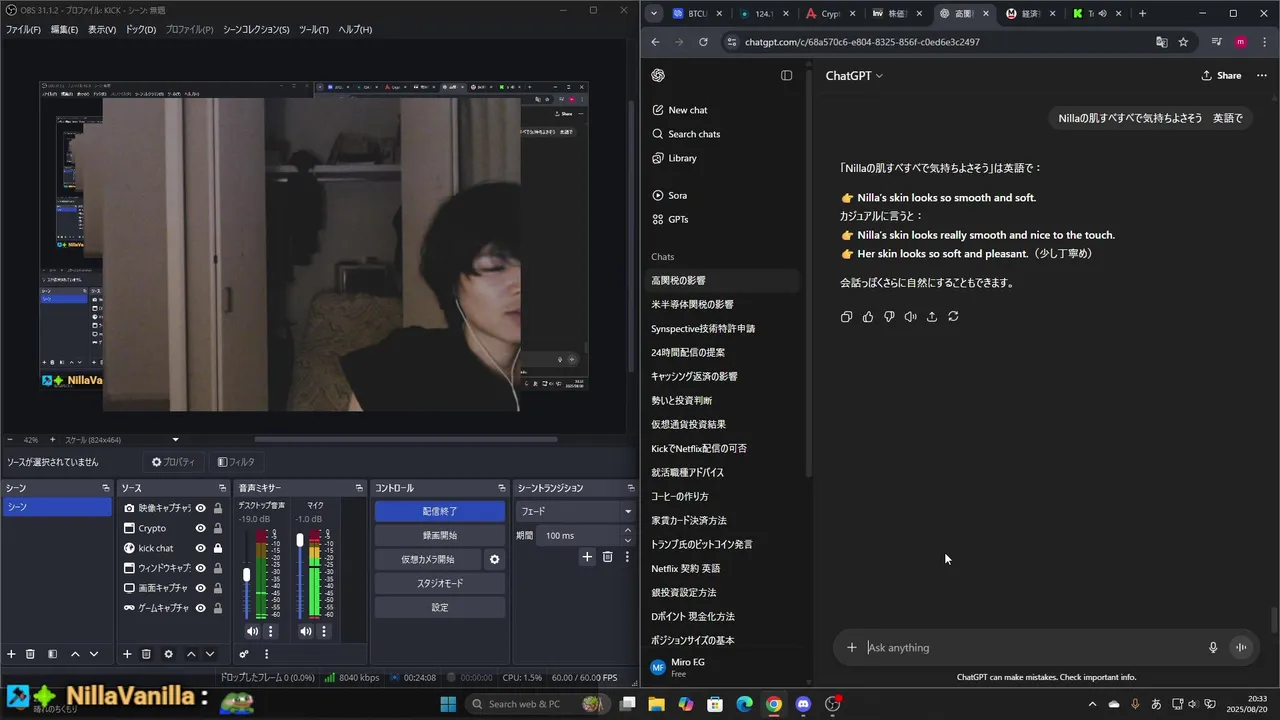Open the フェード transition dropdown
The image size is (1280, 720).
pyautogui.click(x=575, y=511)
